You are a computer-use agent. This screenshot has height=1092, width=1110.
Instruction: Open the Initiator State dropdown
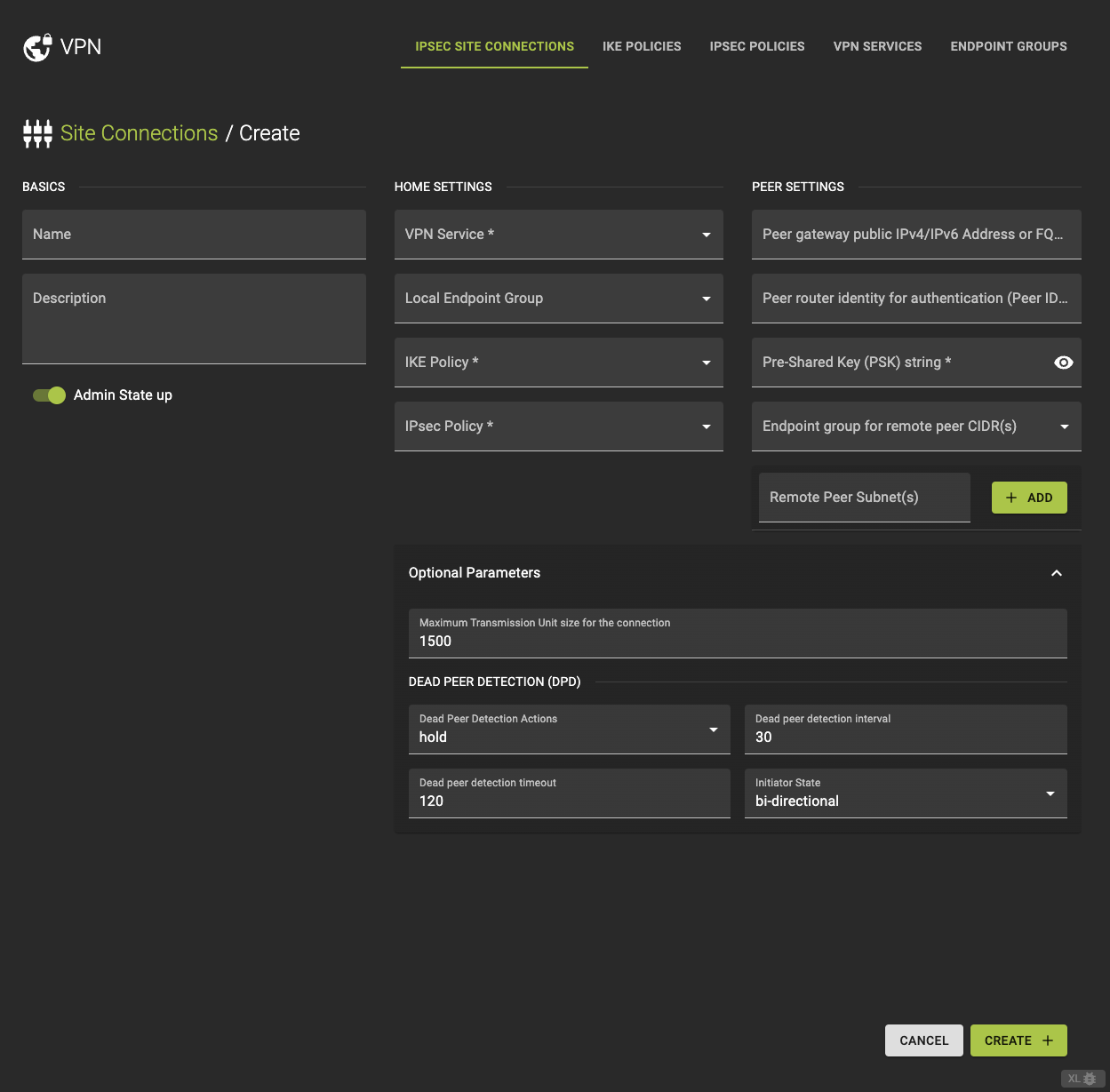point(906,793)
